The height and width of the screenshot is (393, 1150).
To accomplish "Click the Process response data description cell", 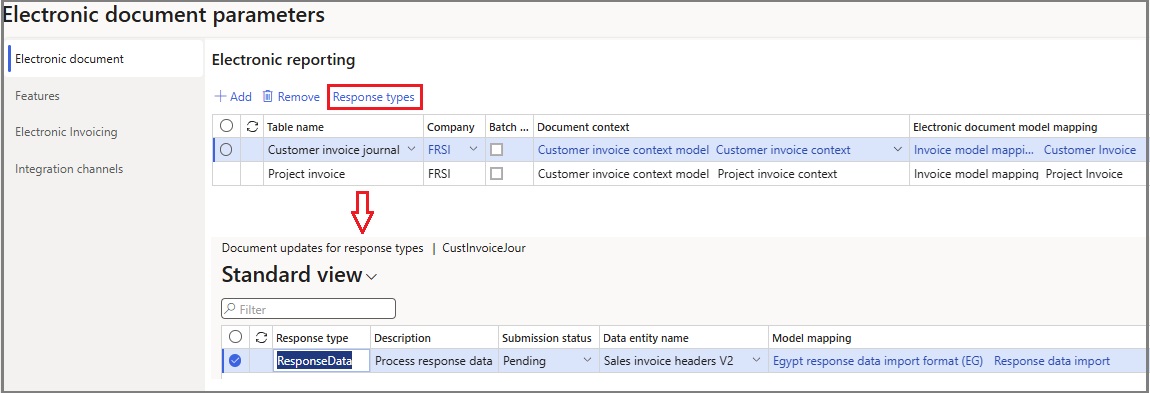I will [433, 361].
